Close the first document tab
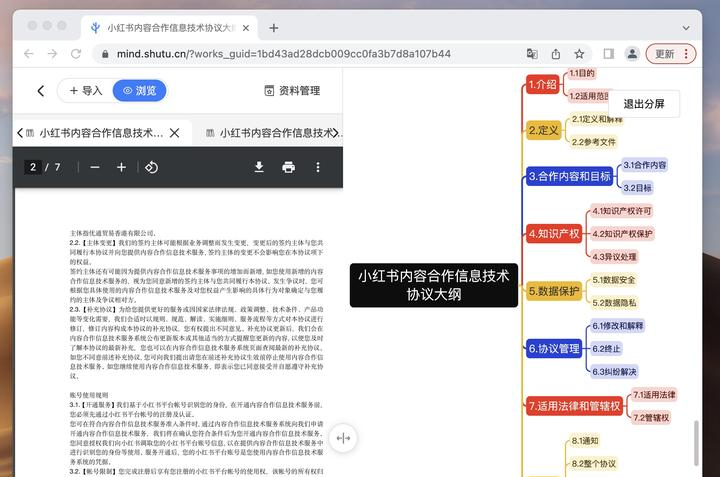This screenshot has width=720, height=477. pos(174,133)
